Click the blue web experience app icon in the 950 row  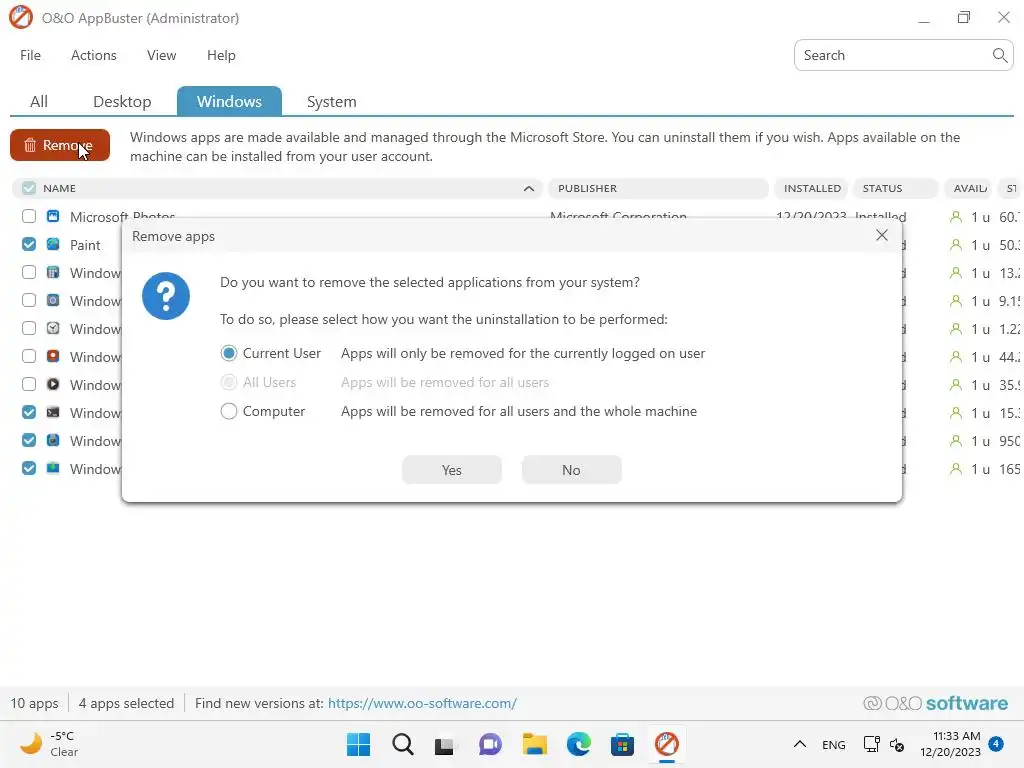click(x=53, y=441)
